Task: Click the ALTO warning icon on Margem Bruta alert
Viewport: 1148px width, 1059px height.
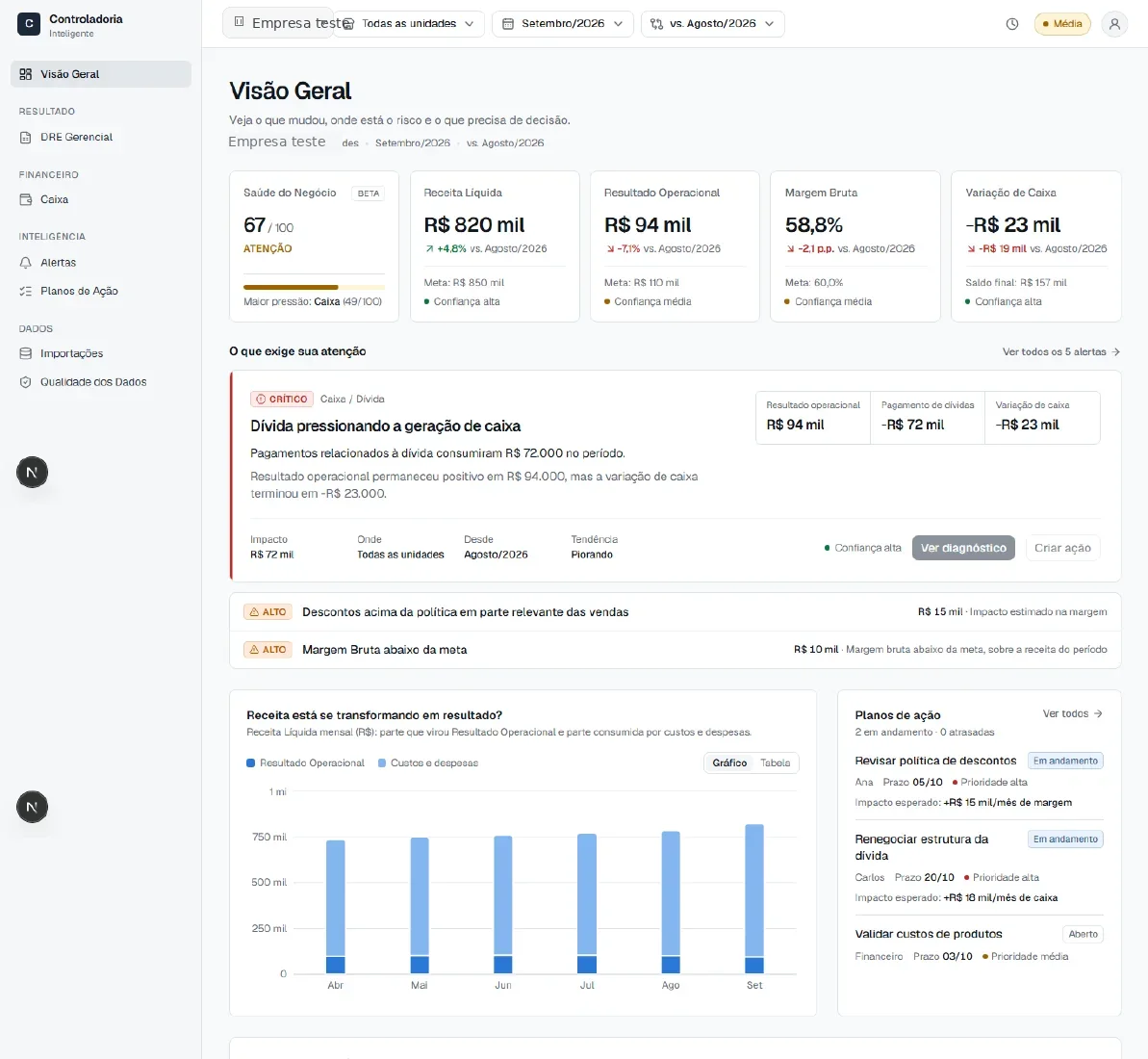Action: click(254, 650)
